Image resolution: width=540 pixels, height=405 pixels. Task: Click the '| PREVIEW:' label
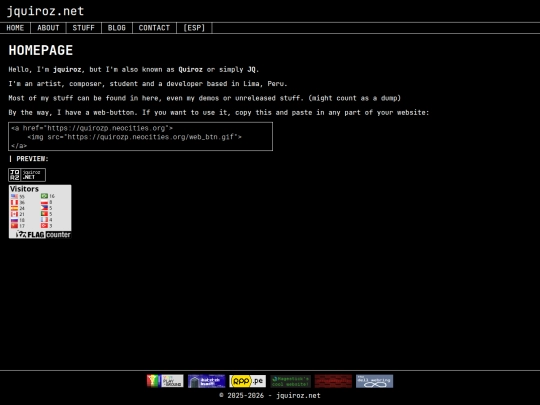click(x=29, y=159)
